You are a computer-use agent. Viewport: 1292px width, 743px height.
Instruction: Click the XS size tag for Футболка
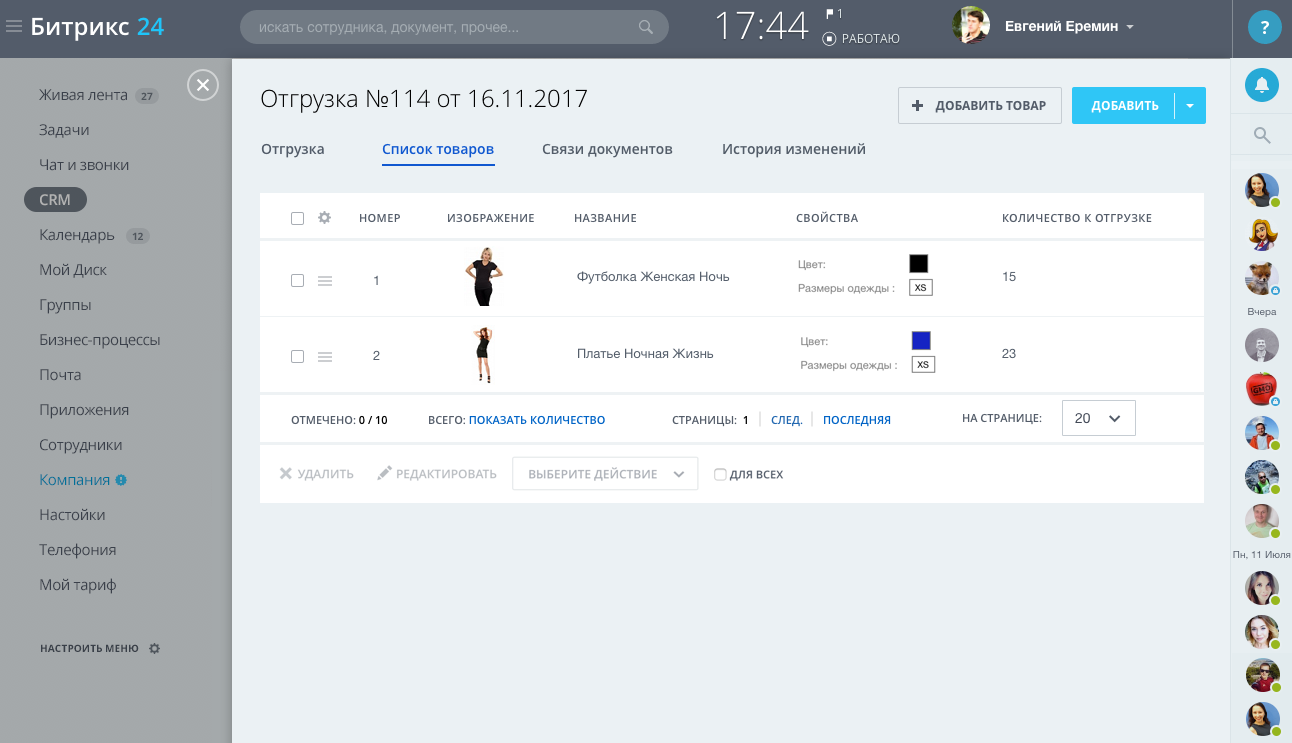click(x=921, y=287)
